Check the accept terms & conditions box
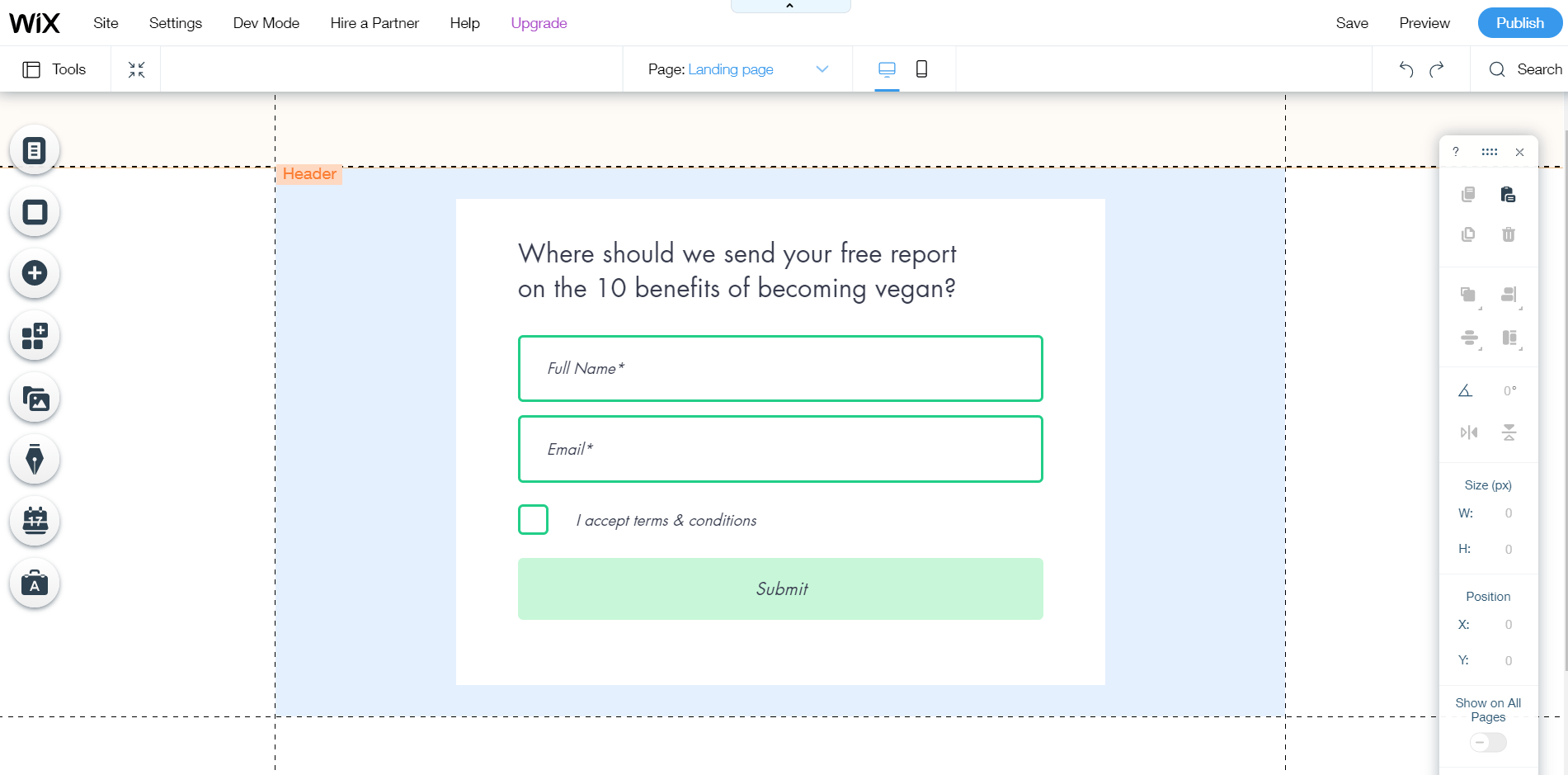Viewport: 1568px width, 775px height. click(533, 520)
